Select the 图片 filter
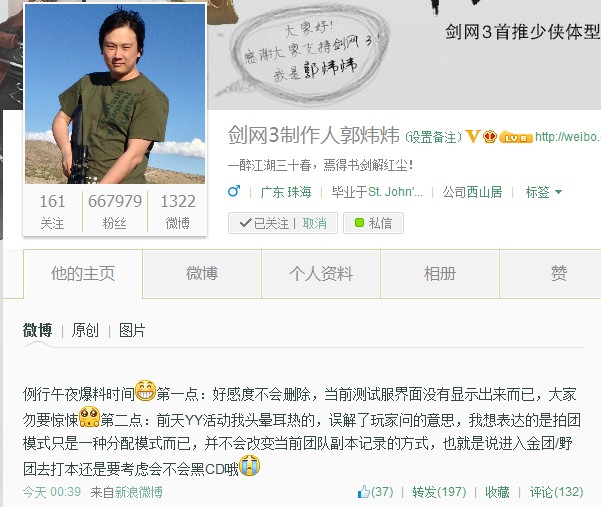Viewport: 601px width, 507px height. pyautogui.click(x=132, y=330)
